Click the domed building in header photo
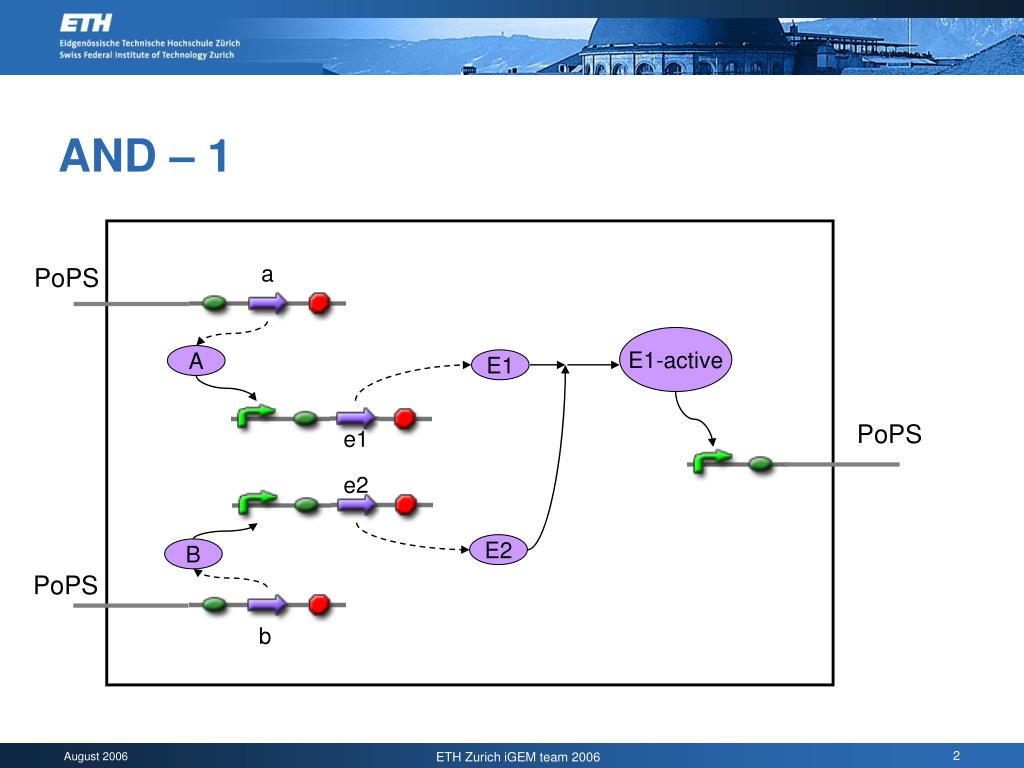1024x768 pixels. [687, 46]
